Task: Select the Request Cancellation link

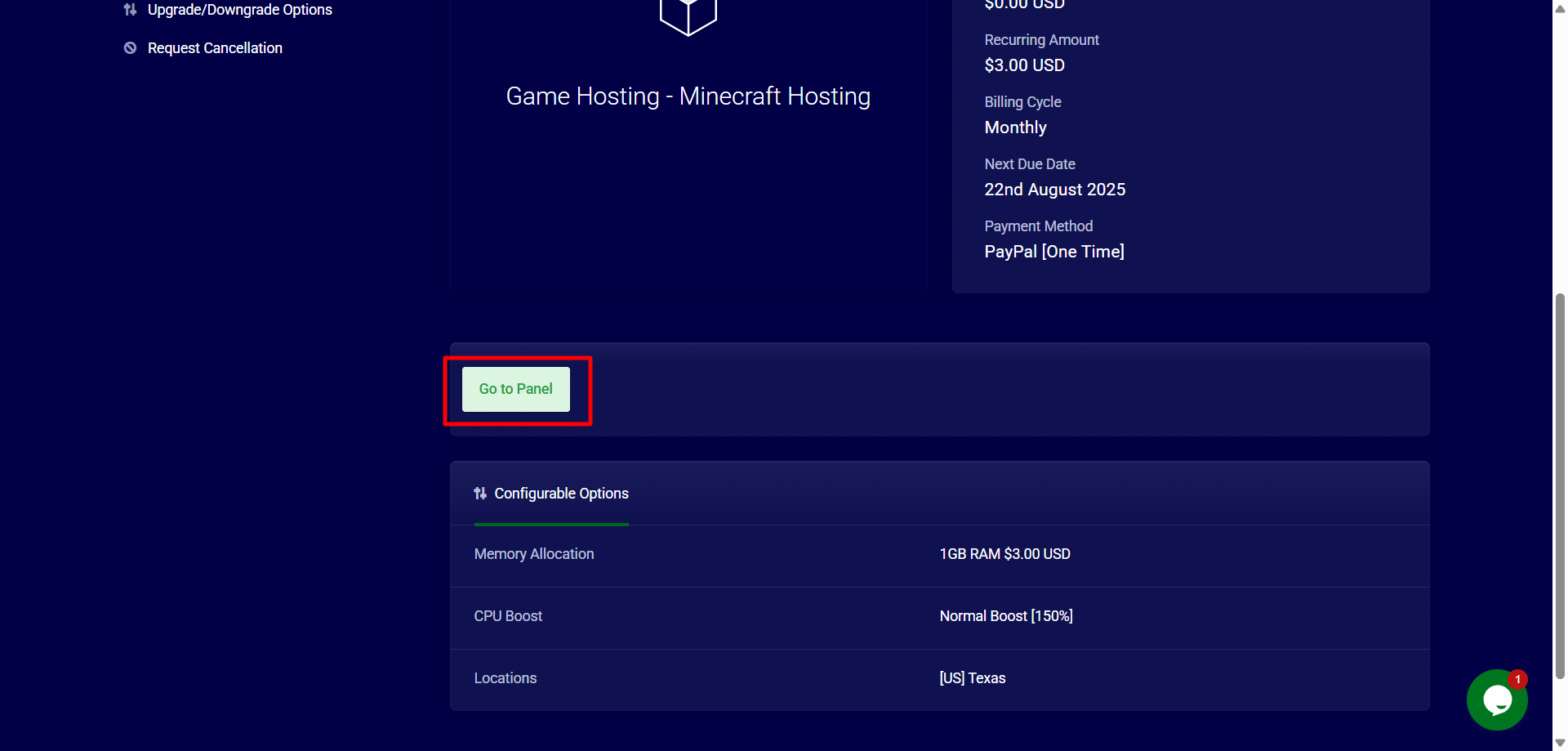Action: 215,48
